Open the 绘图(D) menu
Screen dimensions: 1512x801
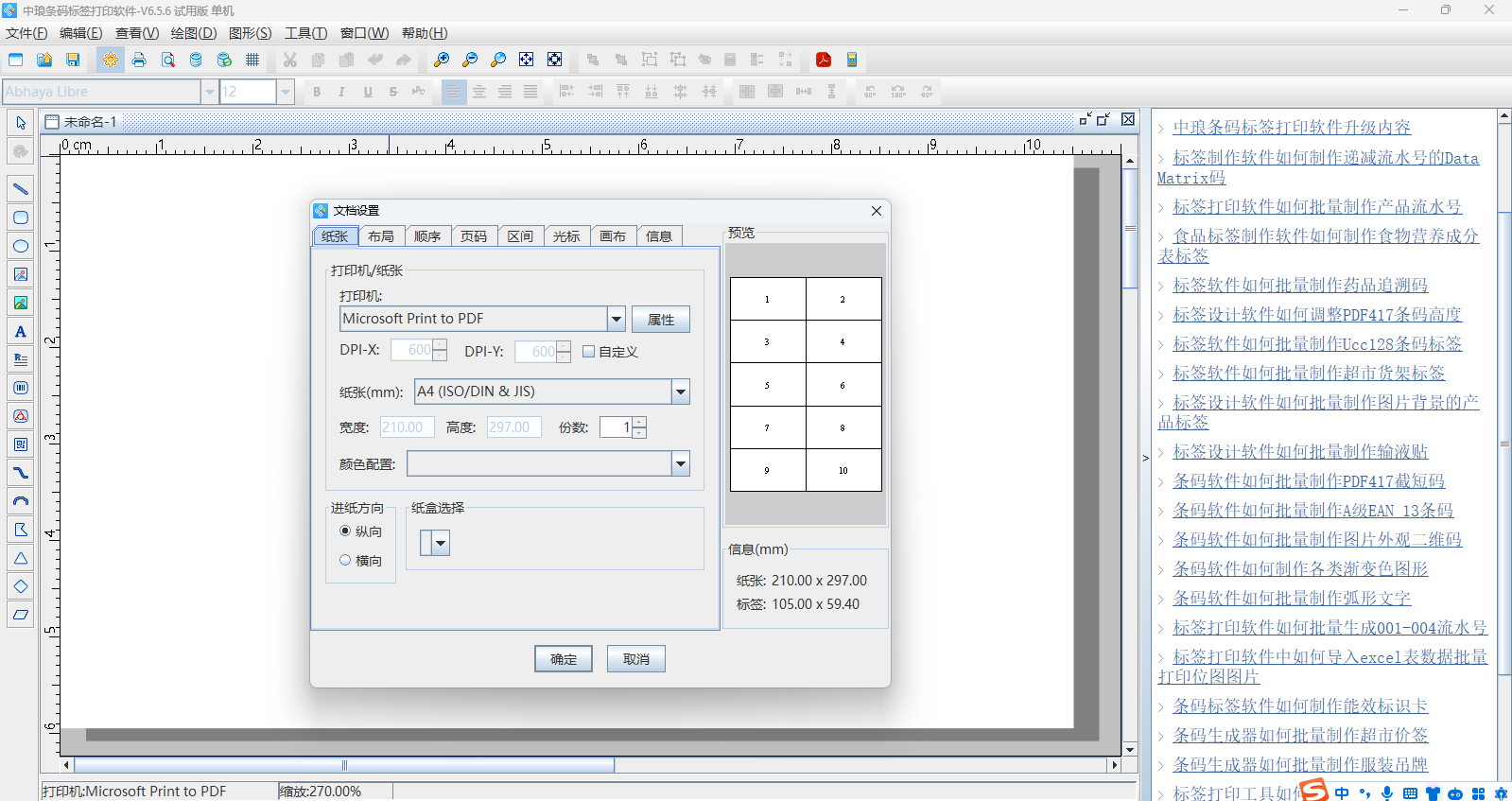193,33
